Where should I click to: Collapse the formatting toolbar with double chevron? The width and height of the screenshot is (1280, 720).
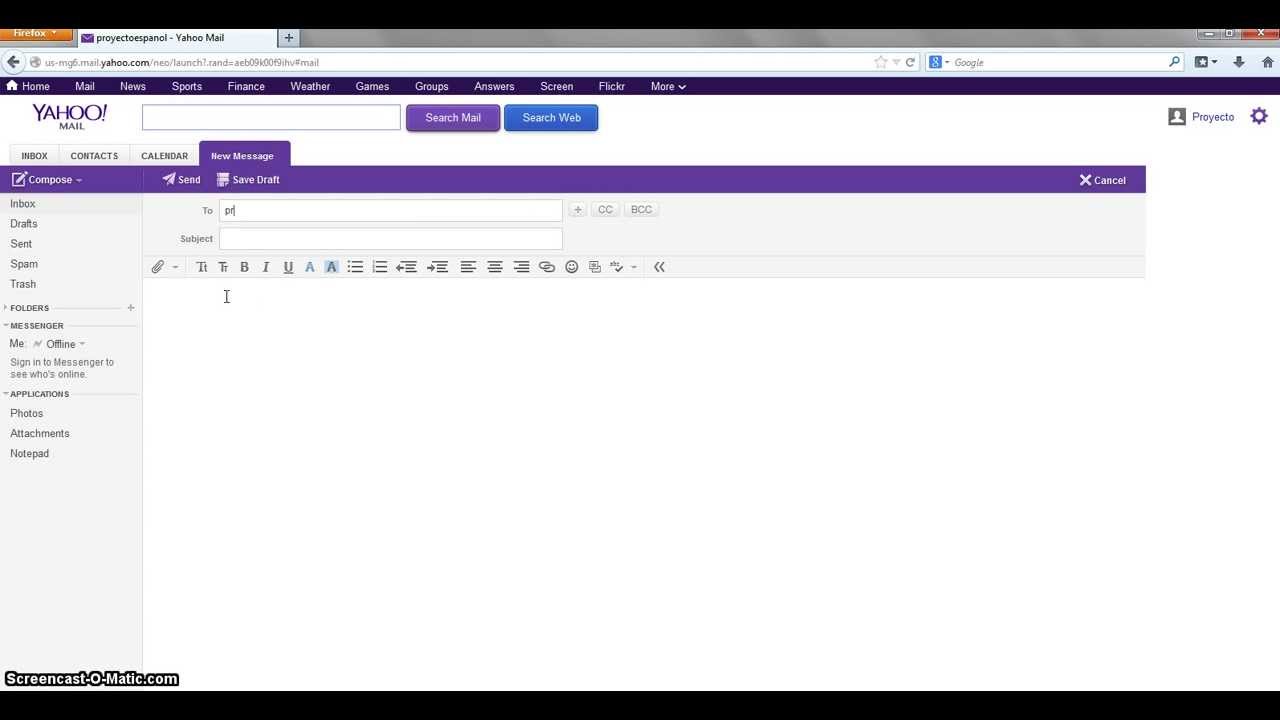659,267
